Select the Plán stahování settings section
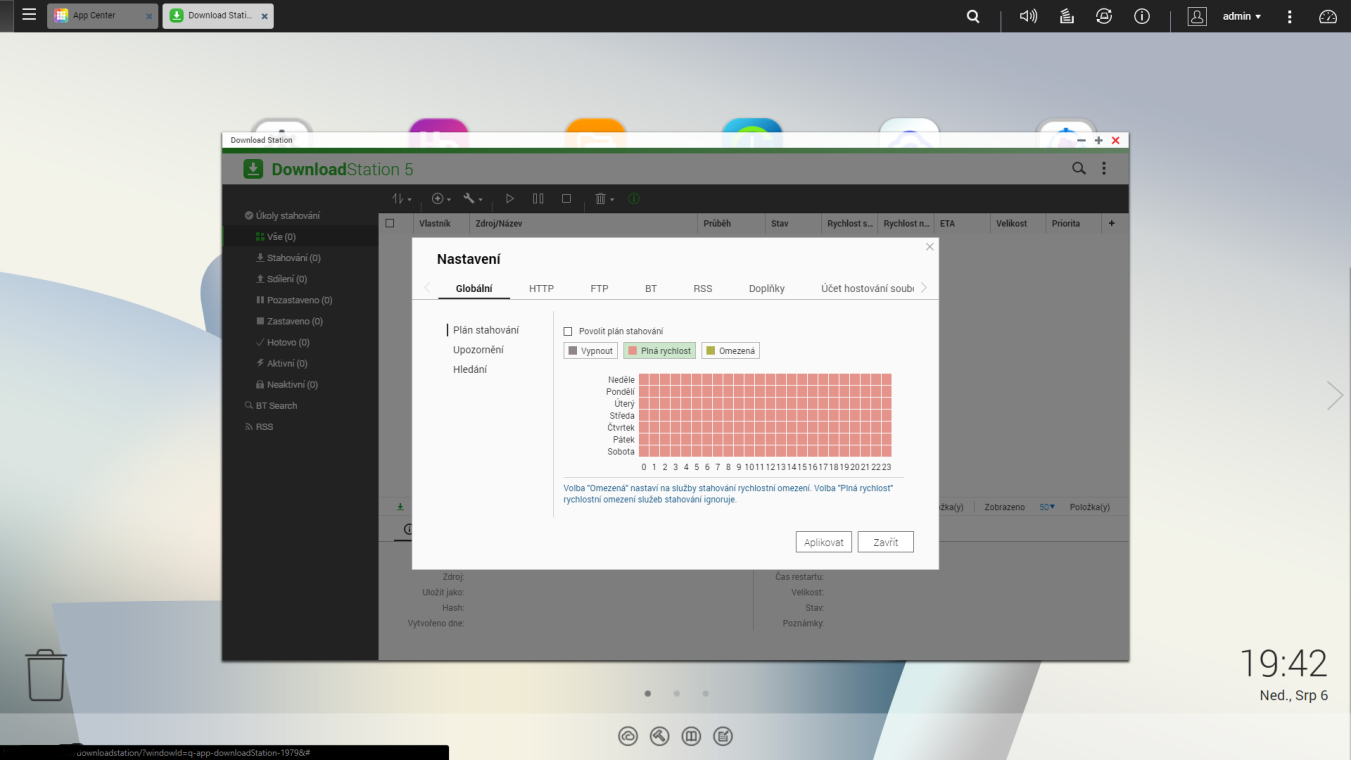The width and height of the screenshot is (1351, 760). click(x=486, y=330)
